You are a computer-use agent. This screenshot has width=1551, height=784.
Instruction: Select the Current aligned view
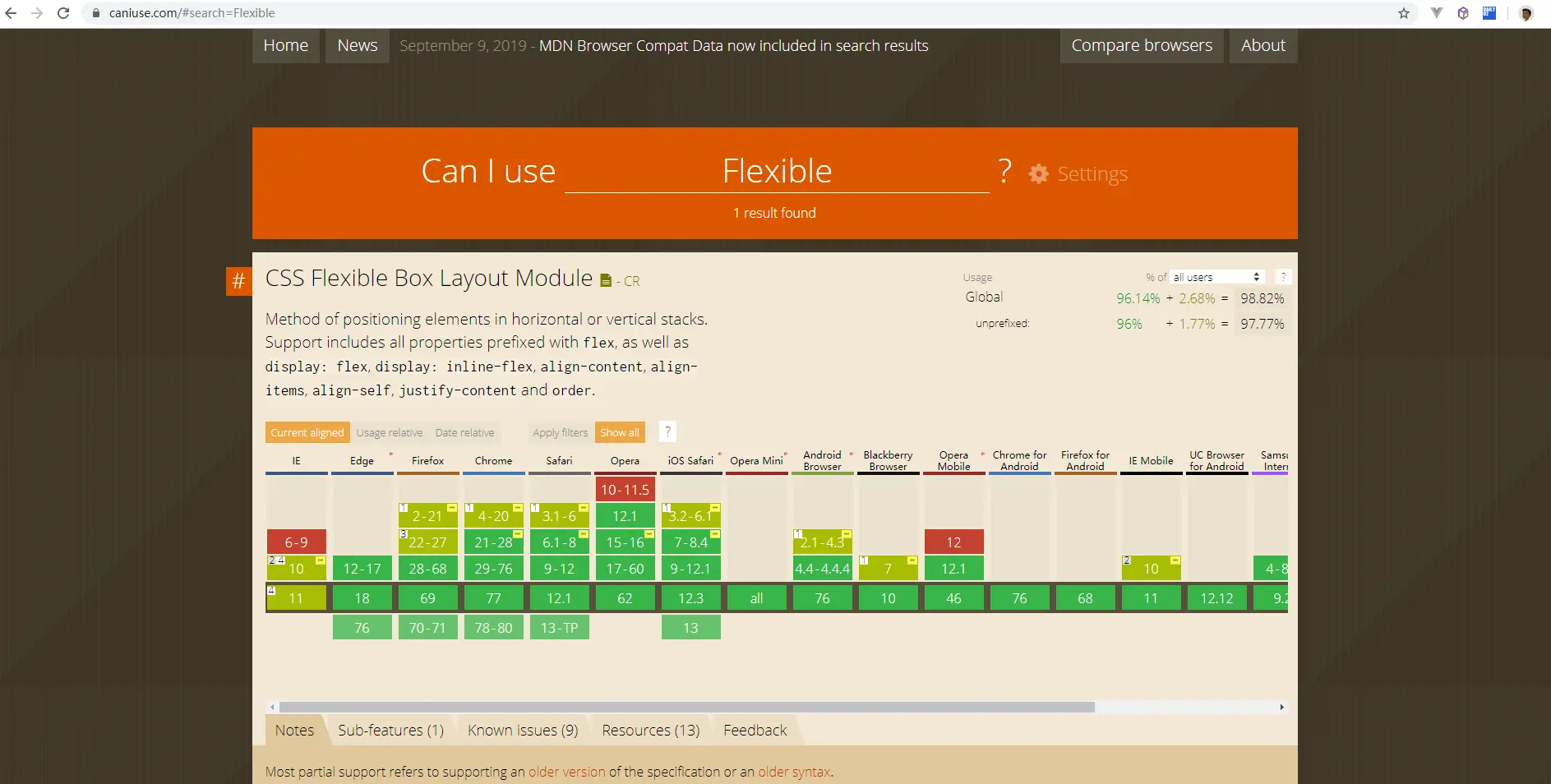click(x=307, y=432)
